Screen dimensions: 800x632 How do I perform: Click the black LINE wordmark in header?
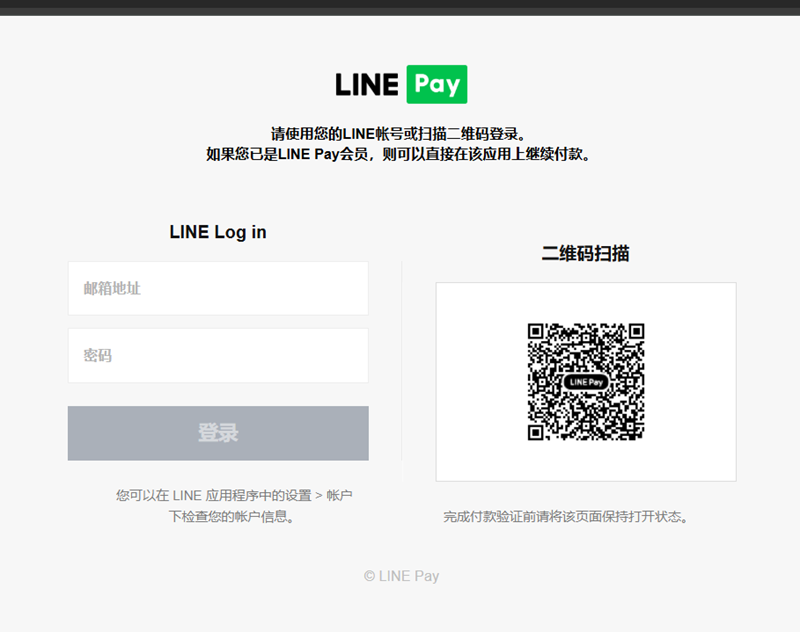[x=367, y=85]
